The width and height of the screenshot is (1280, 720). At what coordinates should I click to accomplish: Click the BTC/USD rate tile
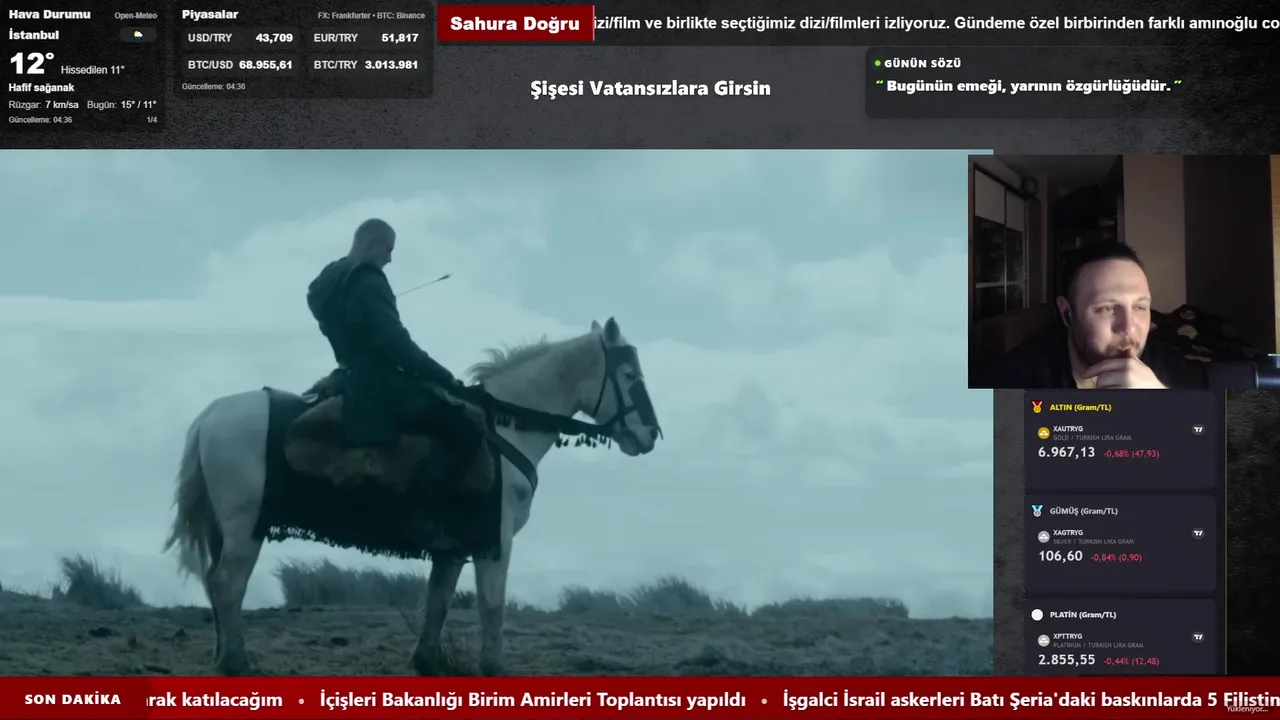pyautogui.click(x=240, y=65)
